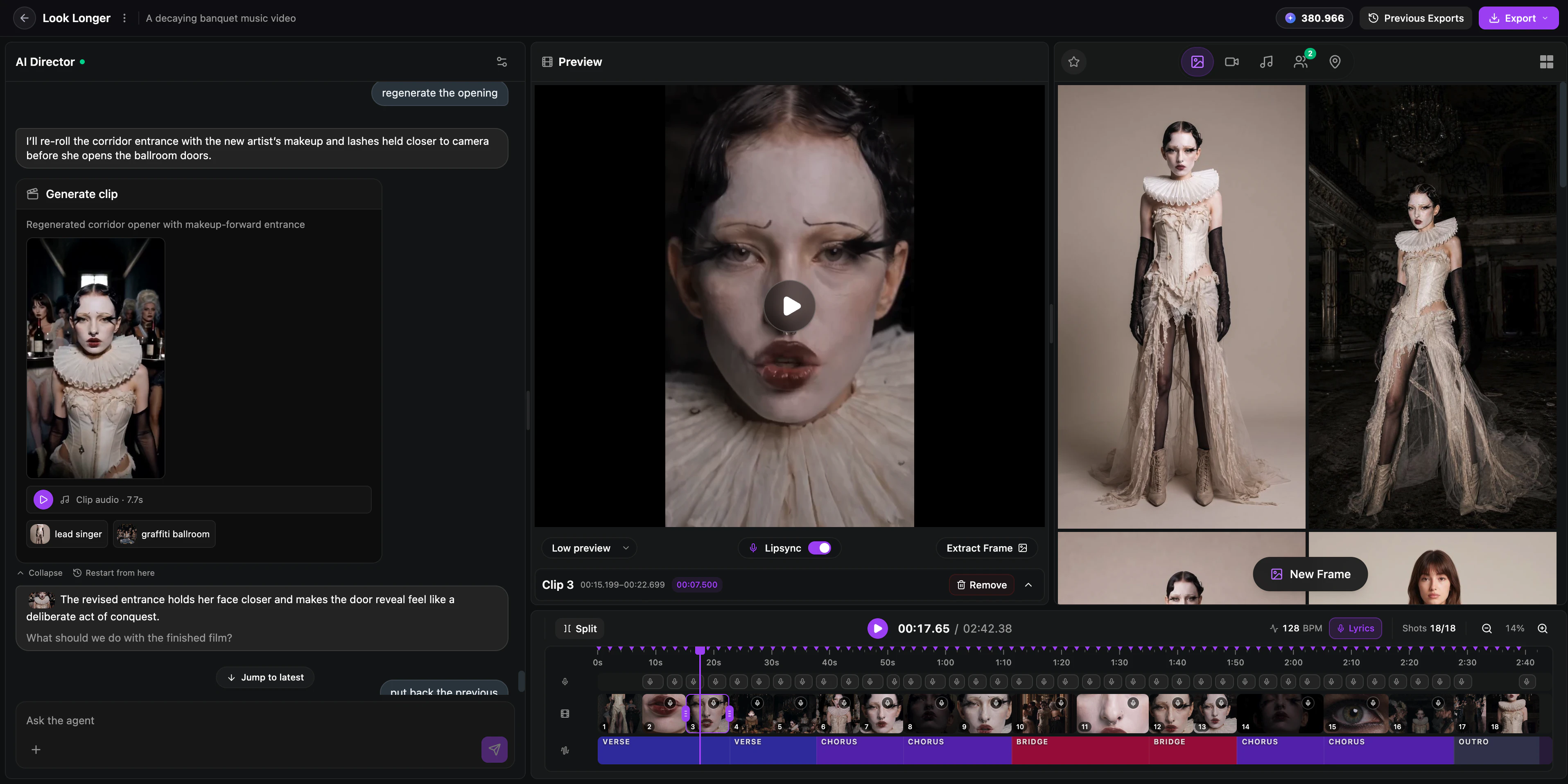The height and width of the screenshot is (784, 1568).
Task: Click the video track filmstrip icon
Action: click(565, 714)
